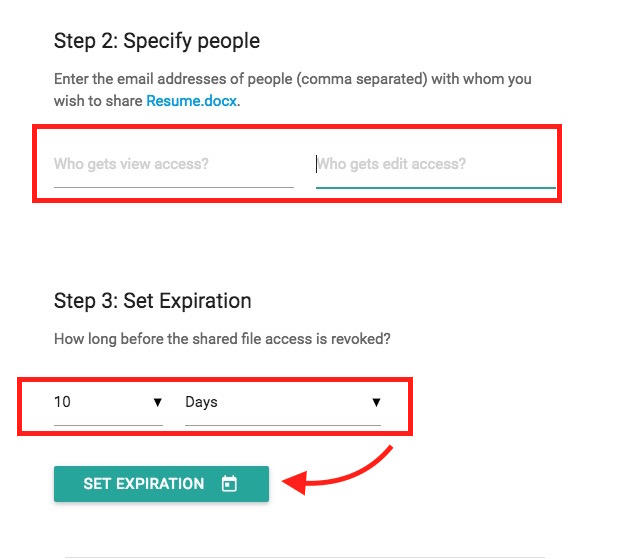
Task: Click the words "SET EXPIRATION" on the button
Action: point(143,484)
